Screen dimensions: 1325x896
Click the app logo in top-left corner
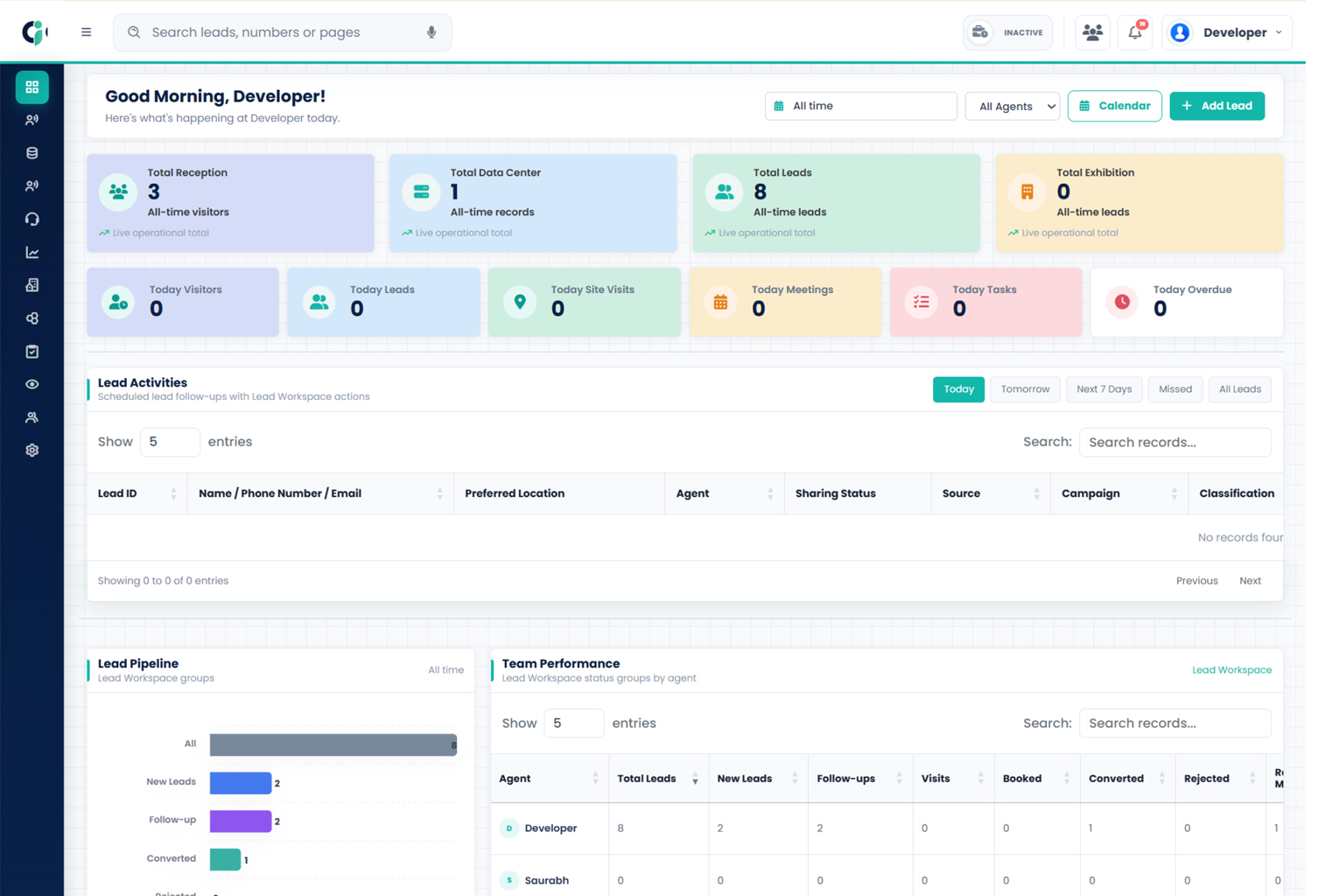click(x=34, y=32)
